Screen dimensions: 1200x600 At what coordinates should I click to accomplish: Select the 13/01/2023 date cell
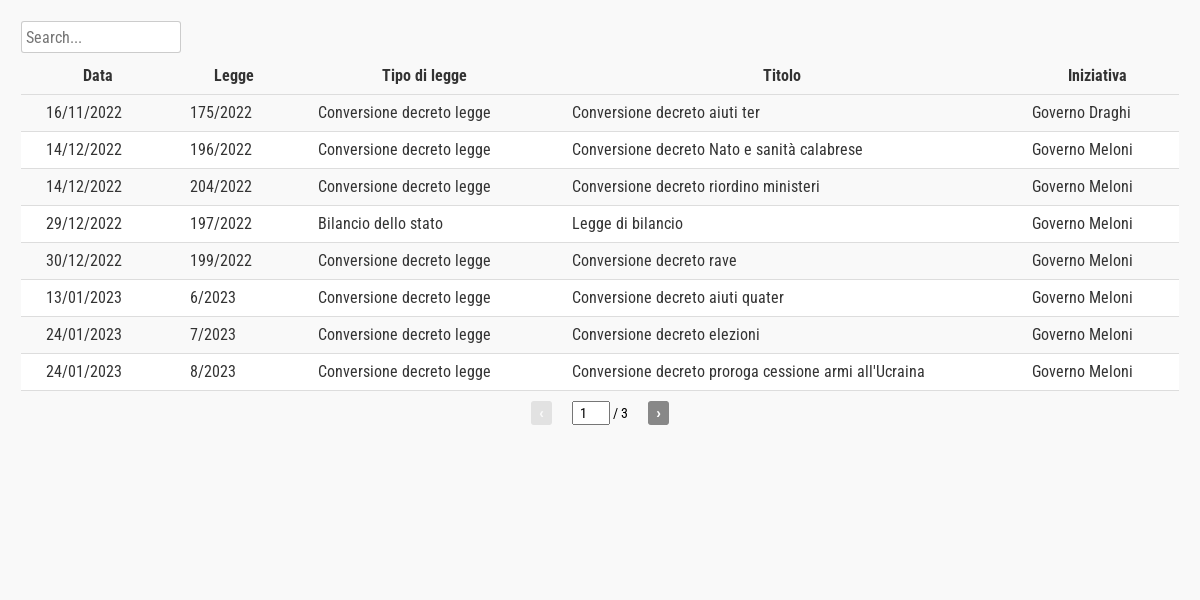84,298
